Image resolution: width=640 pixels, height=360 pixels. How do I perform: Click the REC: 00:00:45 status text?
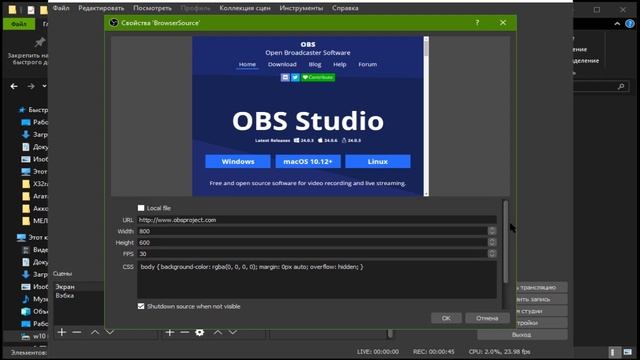pyautogui.click(x=433, y=351)
